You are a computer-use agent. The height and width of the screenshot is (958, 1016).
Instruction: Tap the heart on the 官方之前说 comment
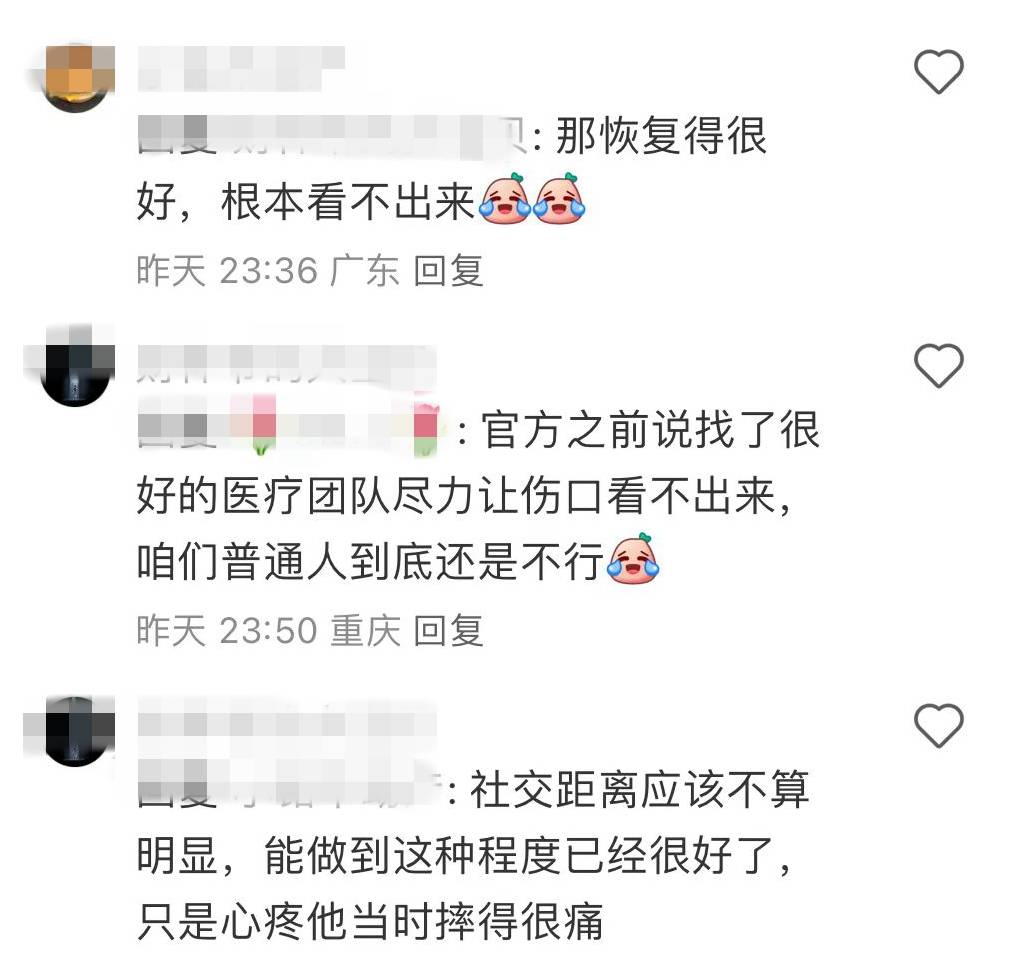[x=938, y=365]
